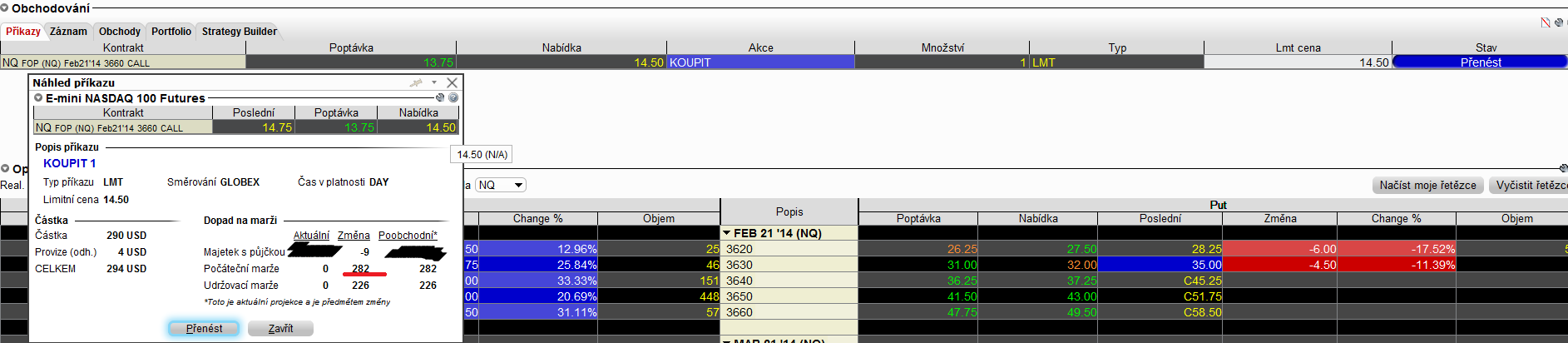Click the call change 12.96% cell
This screenshot has height=343, width=1568.
(538, 249)
